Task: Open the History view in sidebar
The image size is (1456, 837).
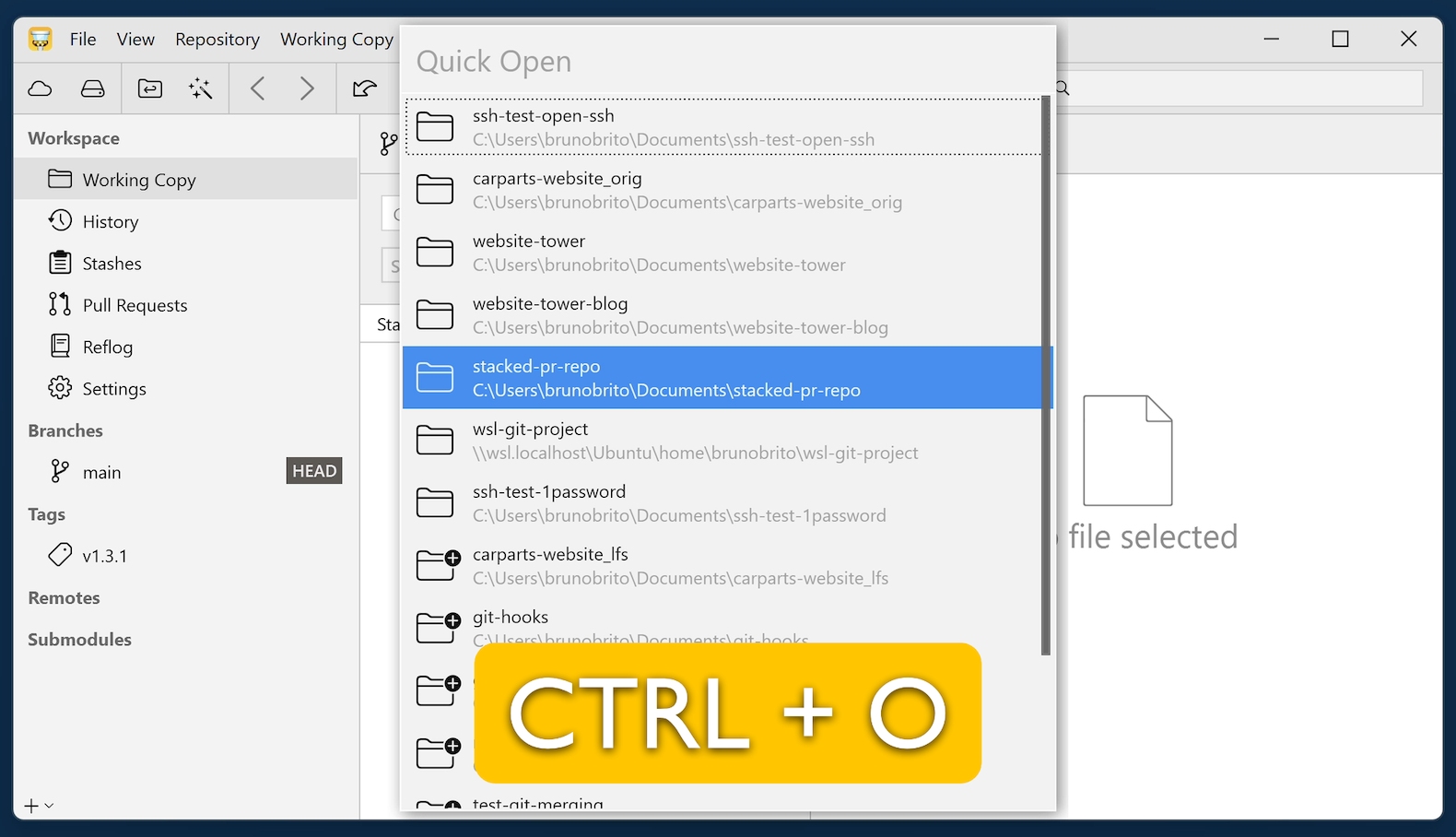Action: tap(110, 221)
